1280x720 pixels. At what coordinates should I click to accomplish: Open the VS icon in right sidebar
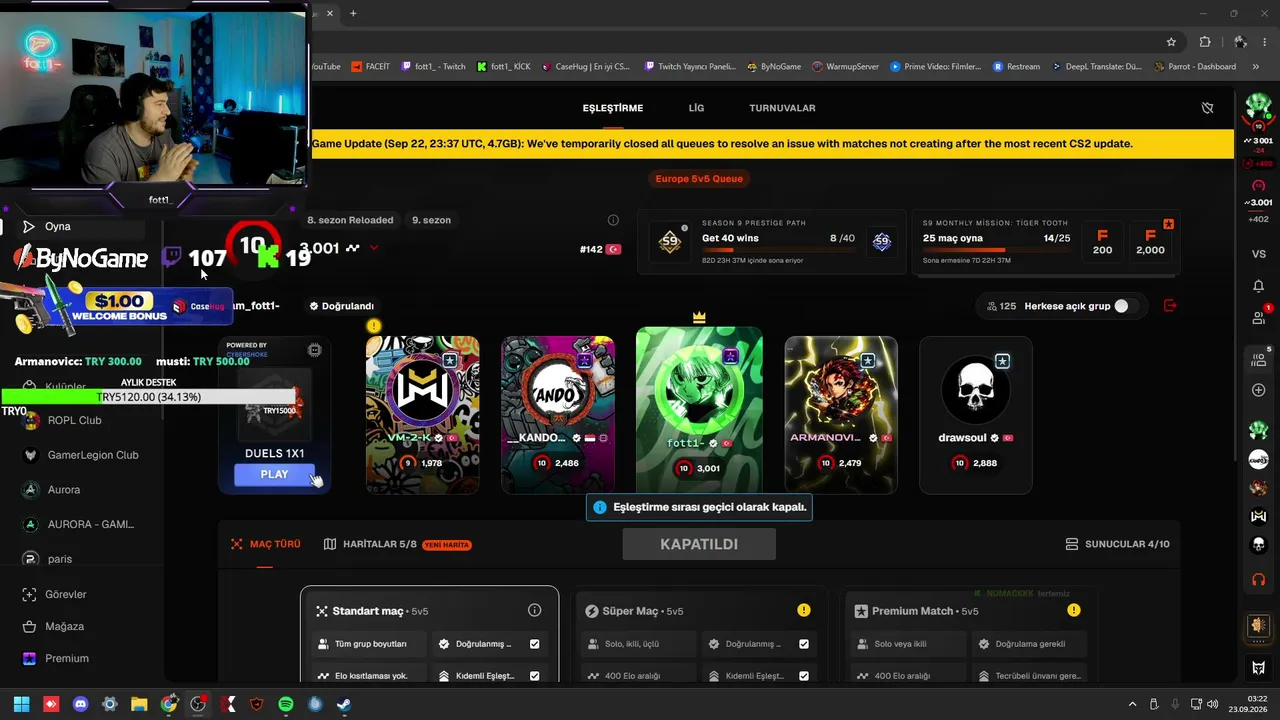coord(1259,254)
